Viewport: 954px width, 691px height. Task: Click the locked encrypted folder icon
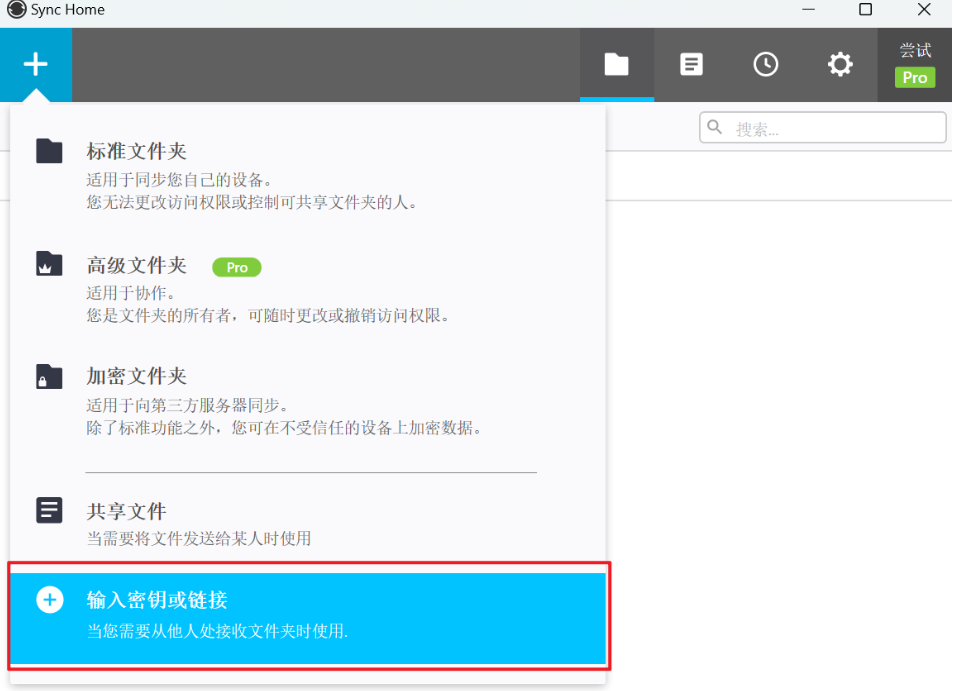[49, 377]
